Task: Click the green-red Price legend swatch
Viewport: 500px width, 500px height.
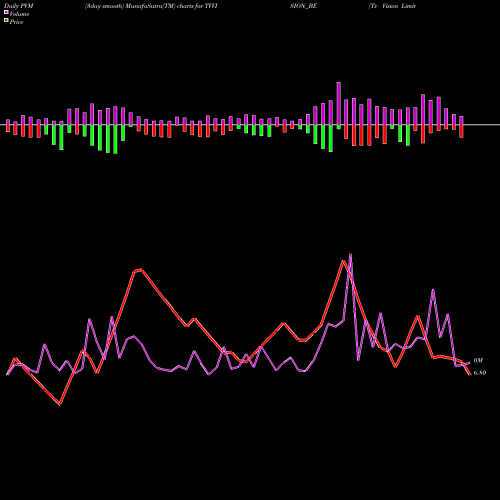Action: (6, 21)
